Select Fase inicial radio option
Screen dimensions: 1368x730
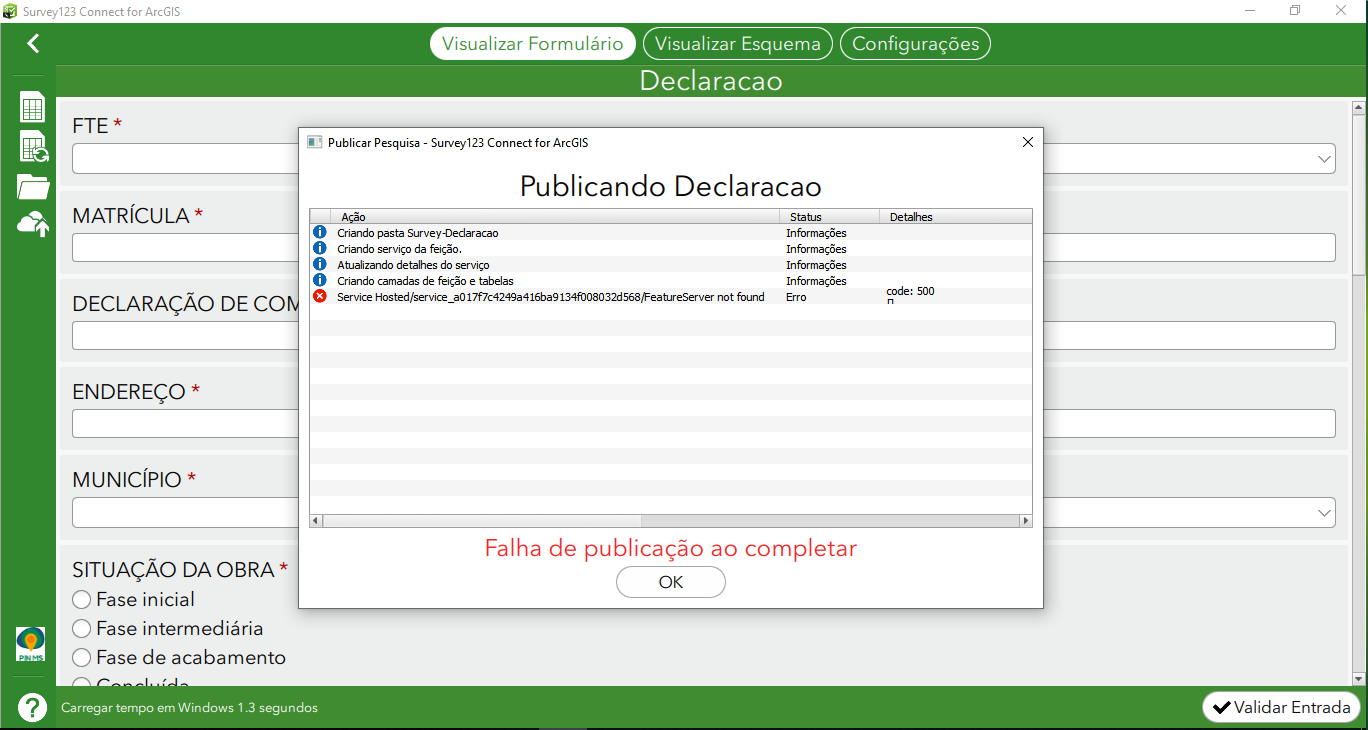[x=82, y=600]
